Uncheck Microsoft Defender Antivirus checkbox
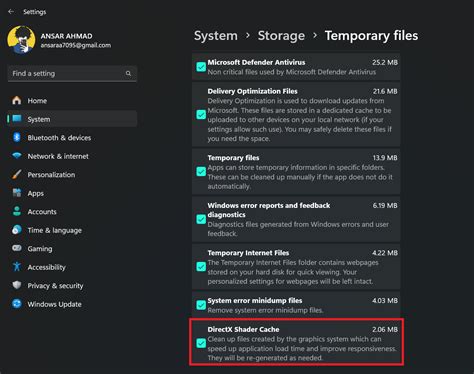 point(201,67)
